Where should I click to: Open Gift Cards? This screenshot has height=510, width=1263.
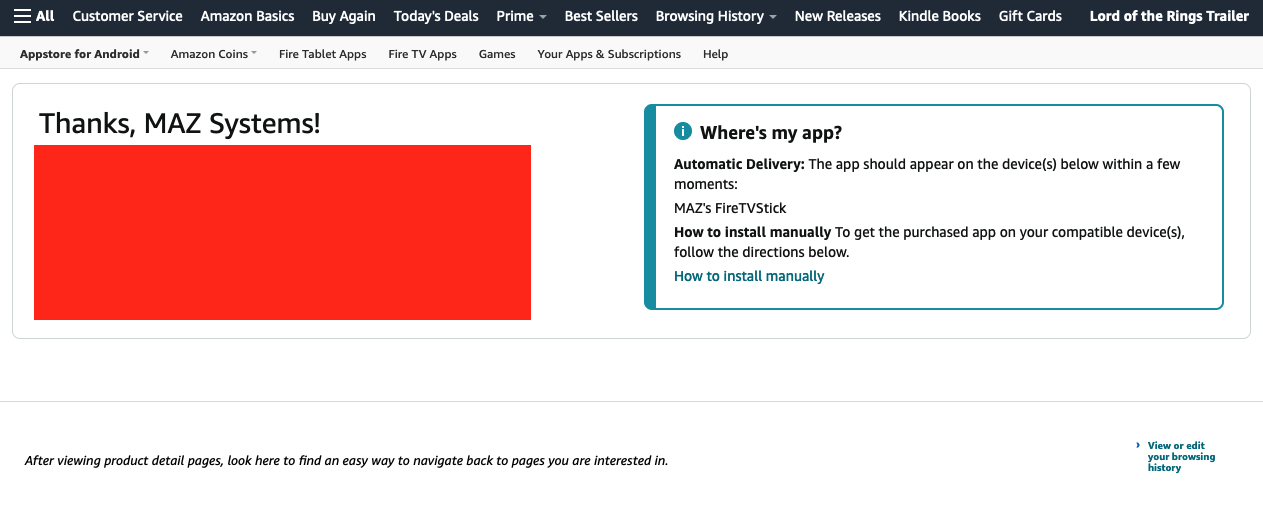pos(1030,16)
